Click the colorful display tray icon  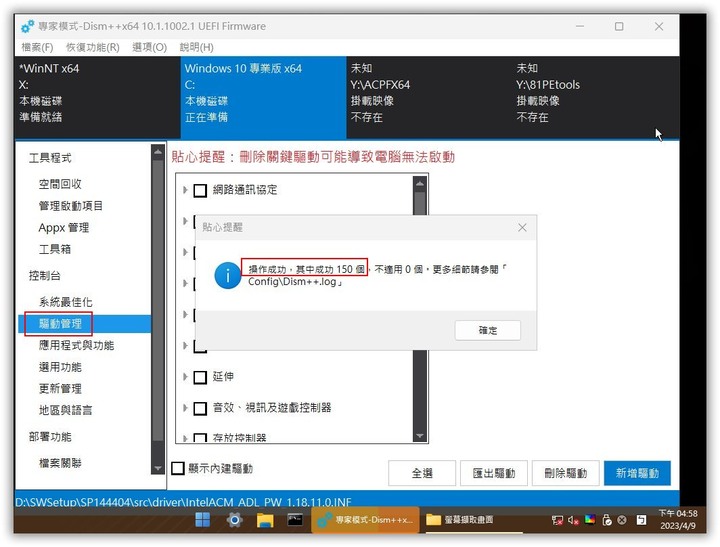click(590, 519)
